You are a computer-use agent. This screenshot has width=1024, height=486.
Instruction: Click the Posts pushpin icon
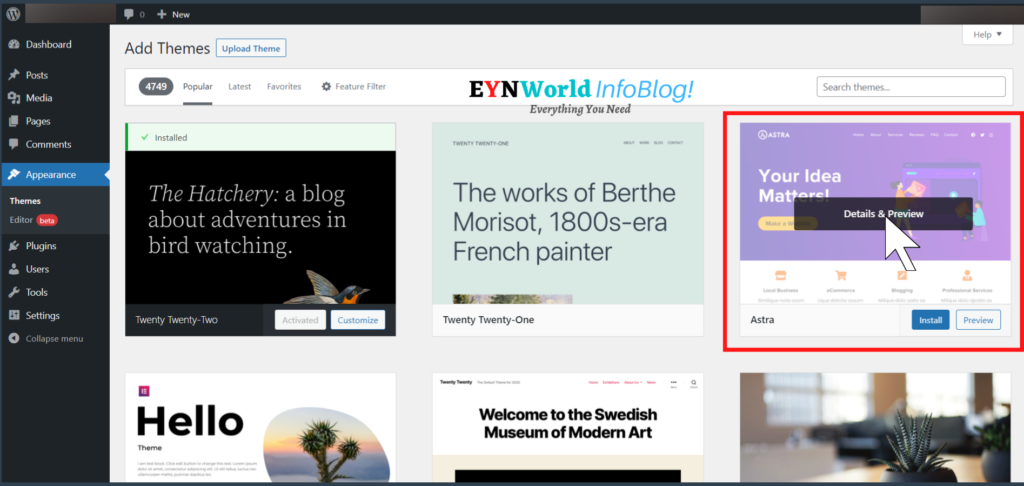point(14,75)
